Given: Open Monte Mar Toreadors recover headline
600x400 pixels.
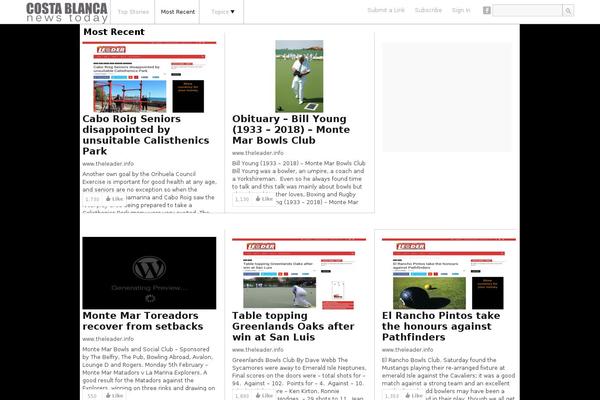Looking at the screenshot, I should coord(143,321).
